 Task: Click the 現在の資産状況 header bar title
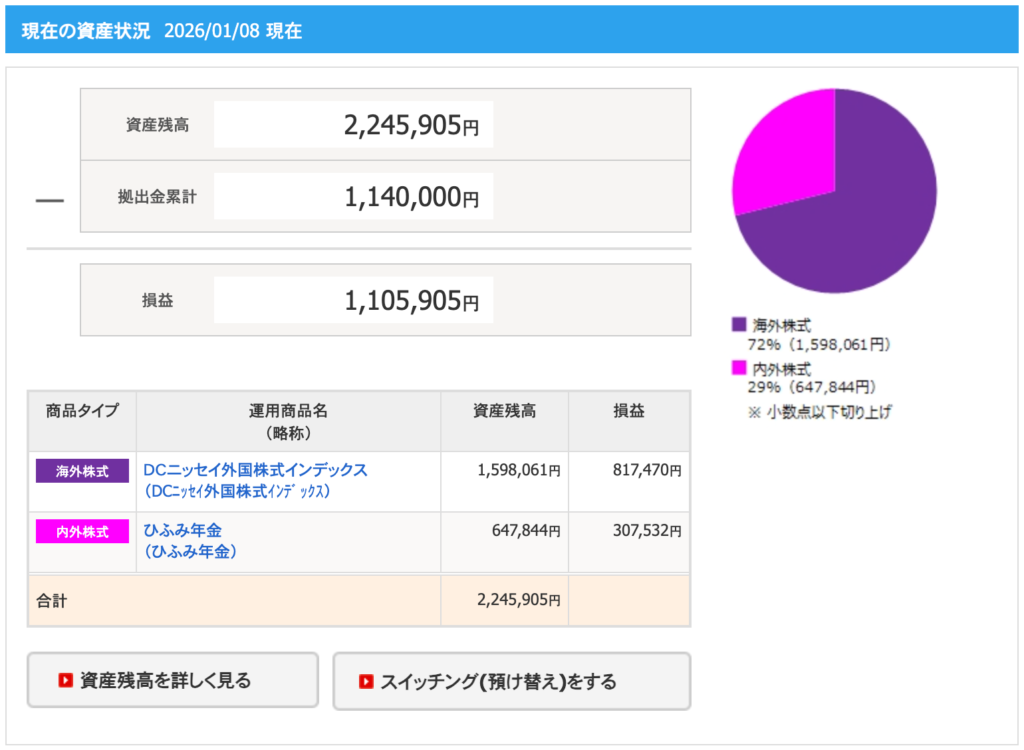pyautogui.click(x=86, y=30)
